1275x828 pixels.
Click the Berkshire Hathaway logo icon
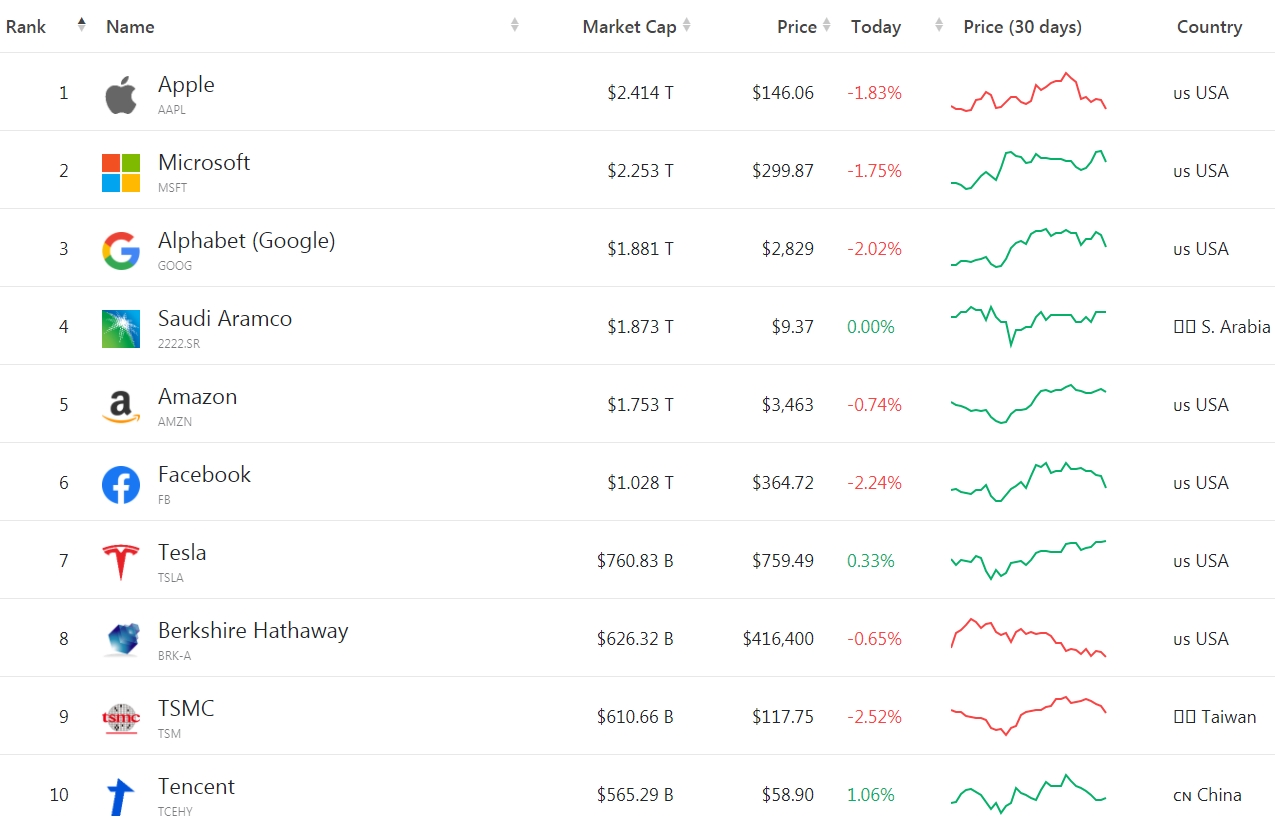[x=124, y=640]
